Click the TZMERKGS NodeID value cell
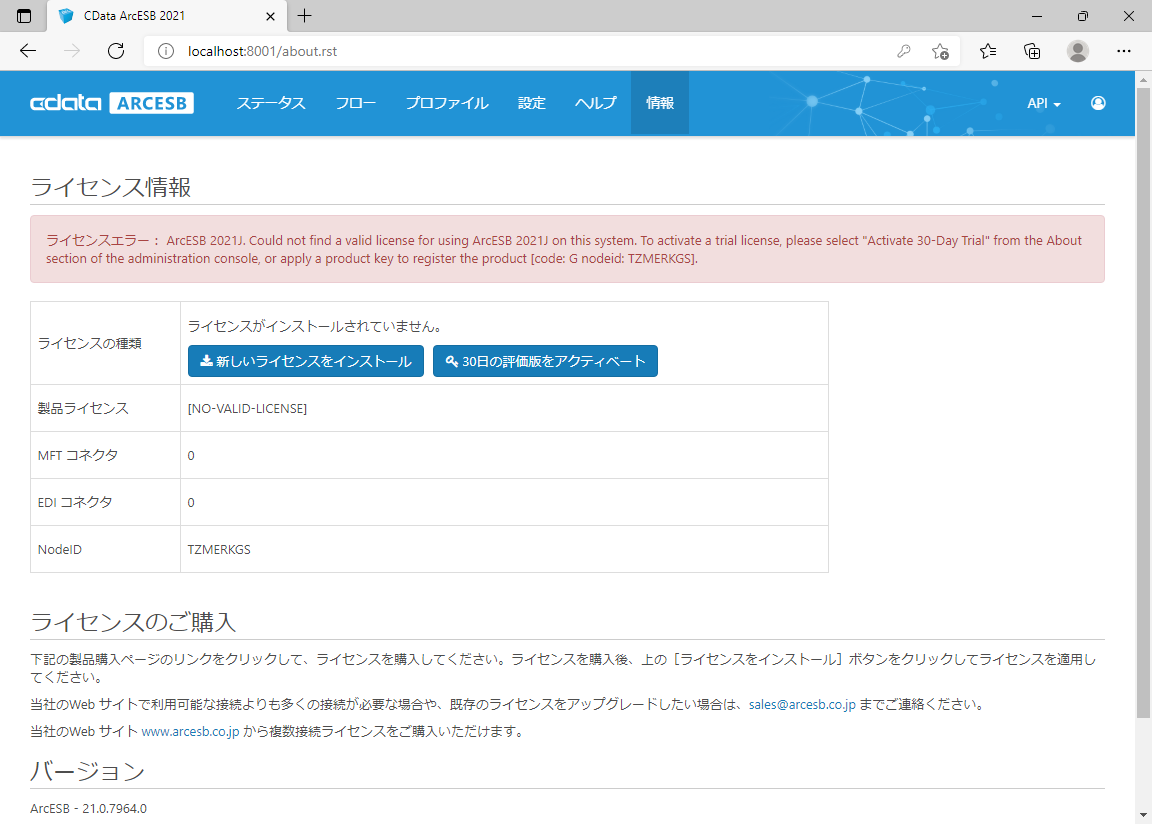This screenshot has width=1152, height=824. [x=504, y=549]
